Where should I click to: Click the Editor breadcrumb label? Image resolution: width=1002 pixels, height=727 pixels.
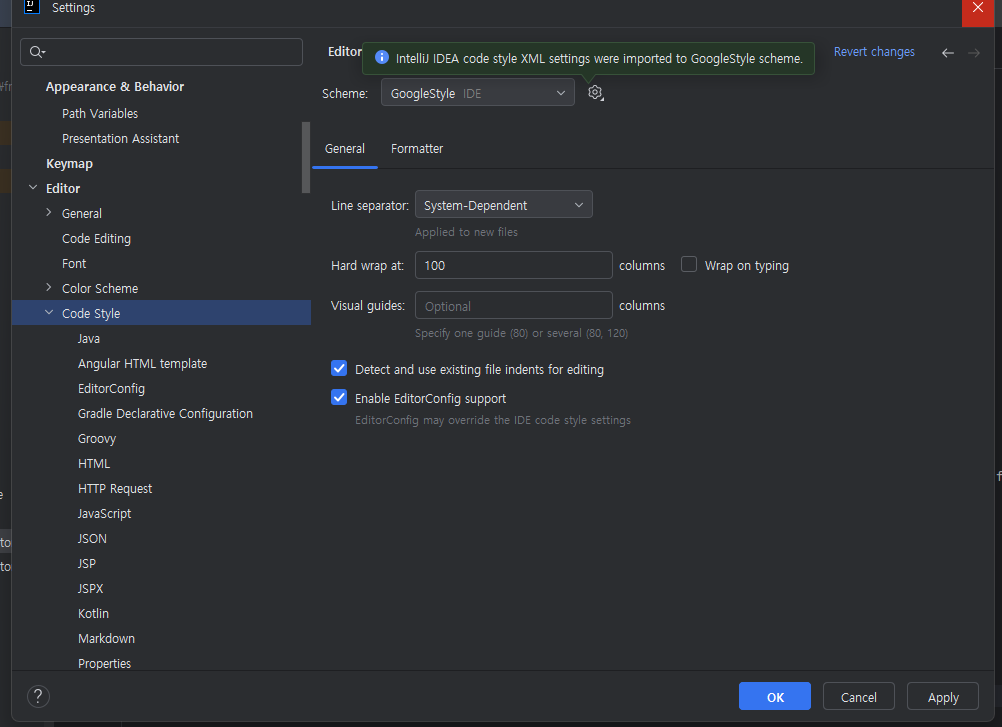pyautogui.click(x=344, y=52)
